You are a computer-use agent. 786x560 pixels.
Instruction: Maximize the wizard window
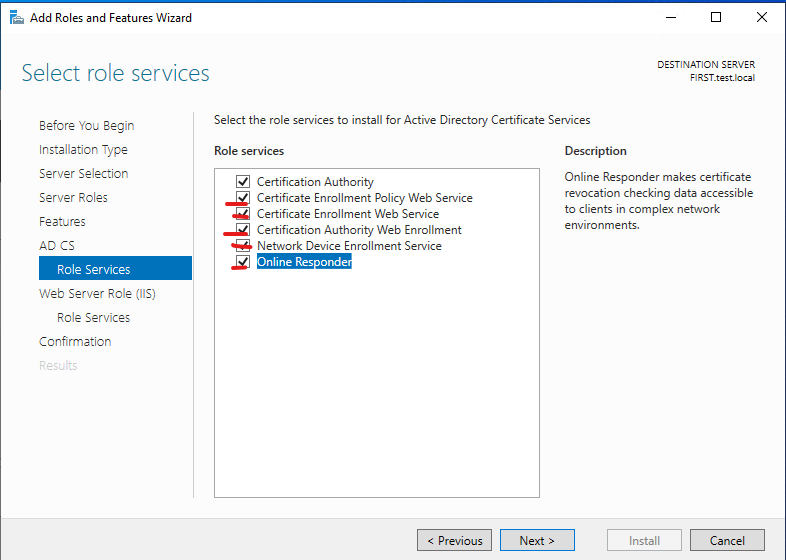(716, 18)
